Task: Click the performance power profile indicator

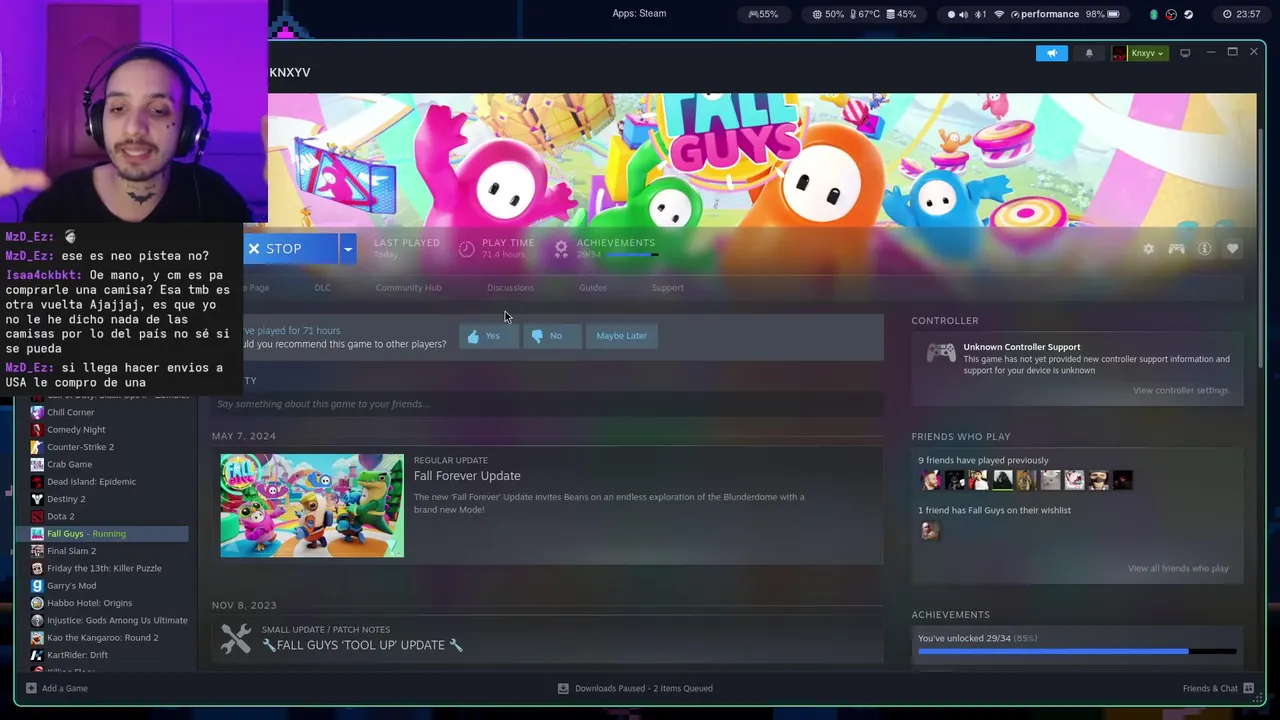Action: coord(1044,14)
